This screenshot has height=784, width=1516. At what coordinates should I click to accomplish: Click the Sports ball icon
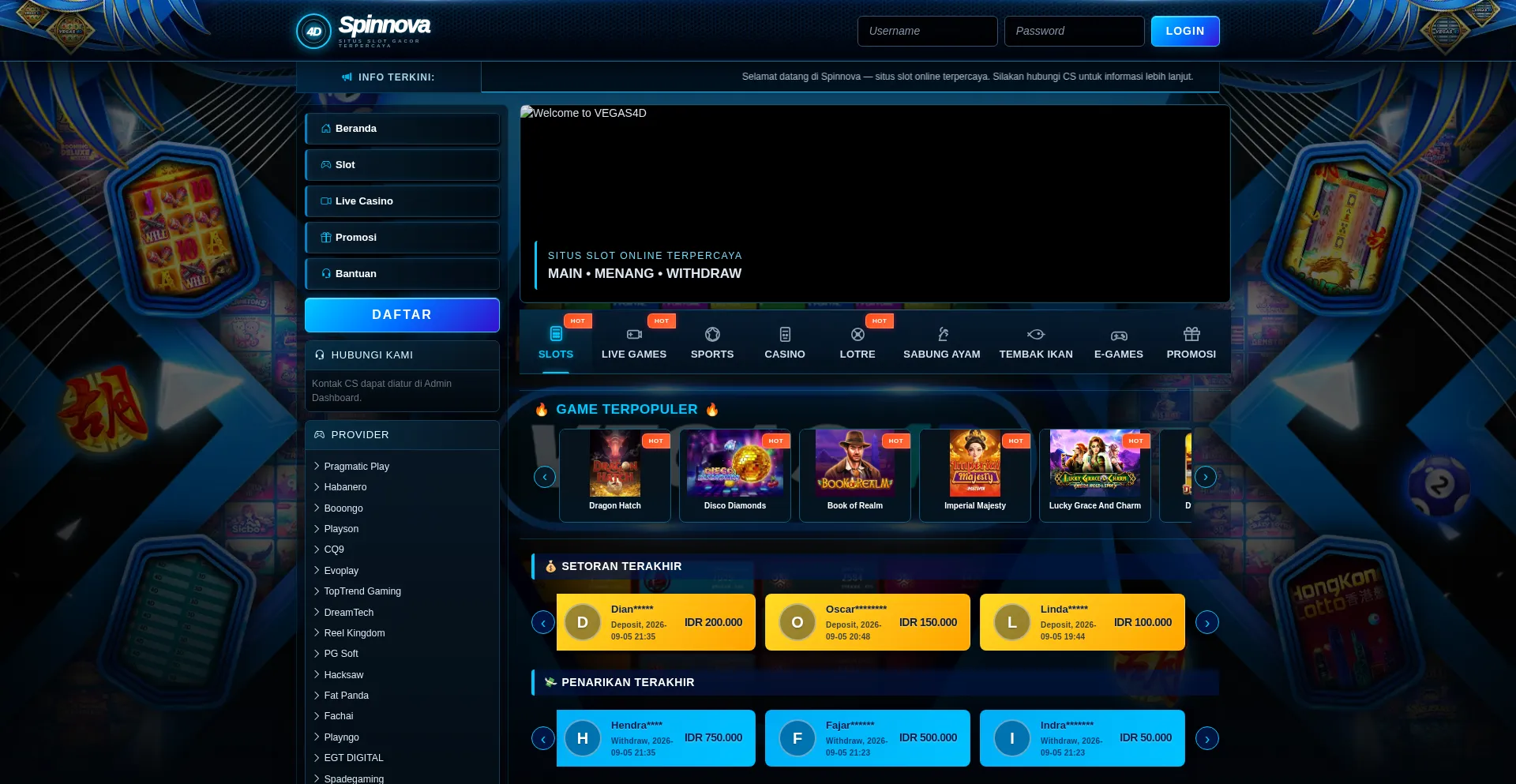(x=712, y=334)
